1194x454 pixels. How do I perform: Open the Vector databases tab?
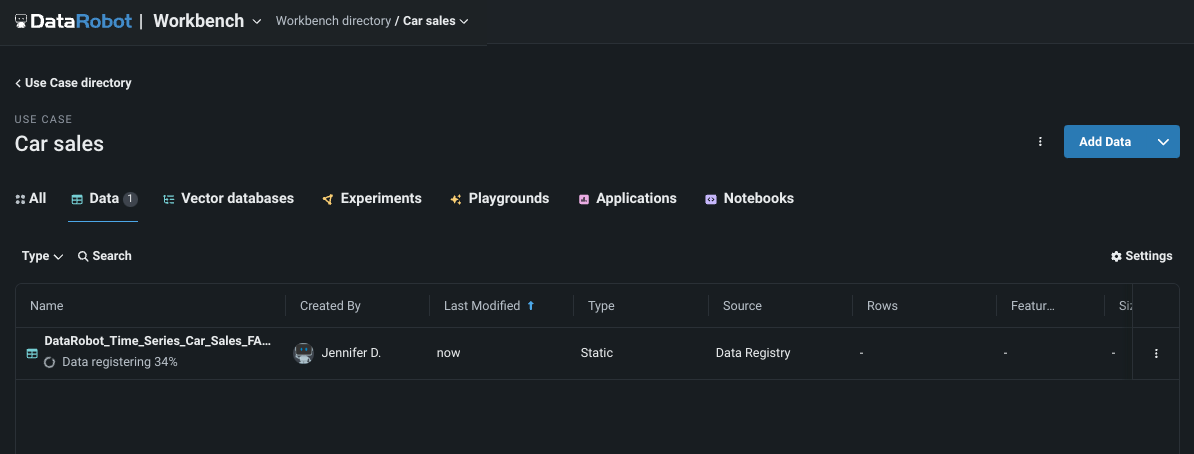coord(228,199)
